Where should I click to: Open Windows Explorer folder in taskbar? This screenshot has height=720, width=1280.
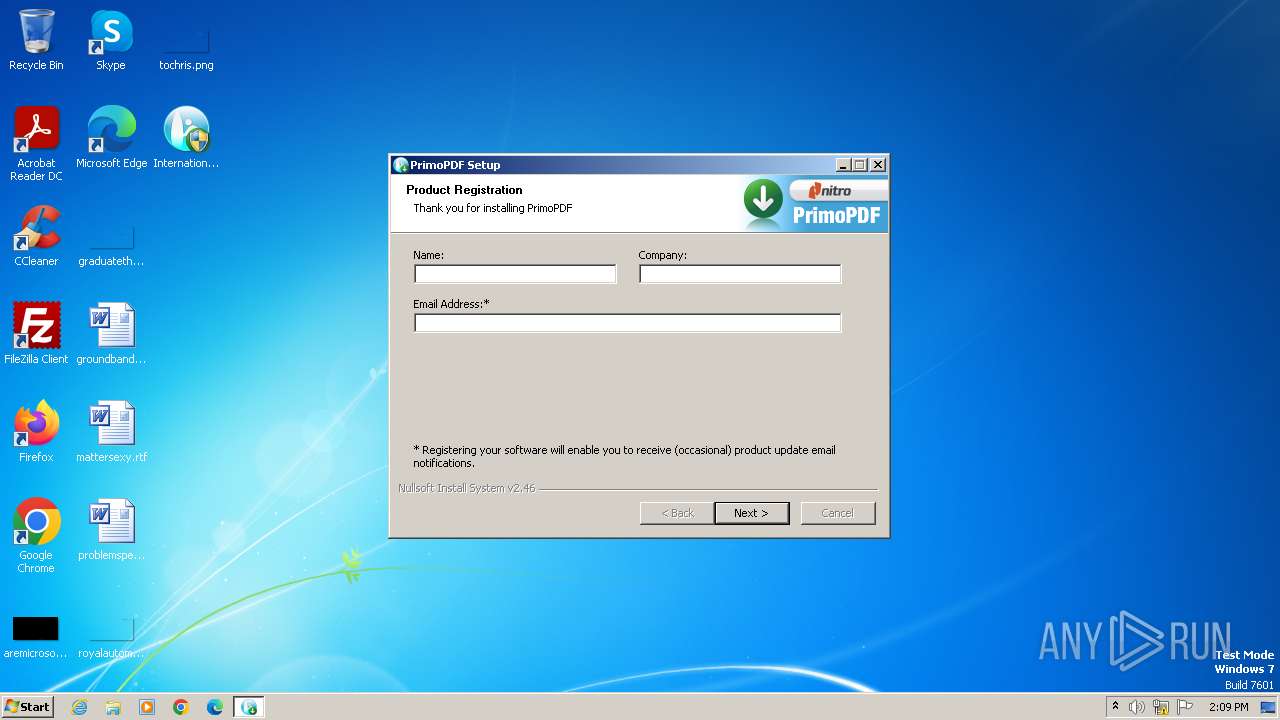[113, 707]
